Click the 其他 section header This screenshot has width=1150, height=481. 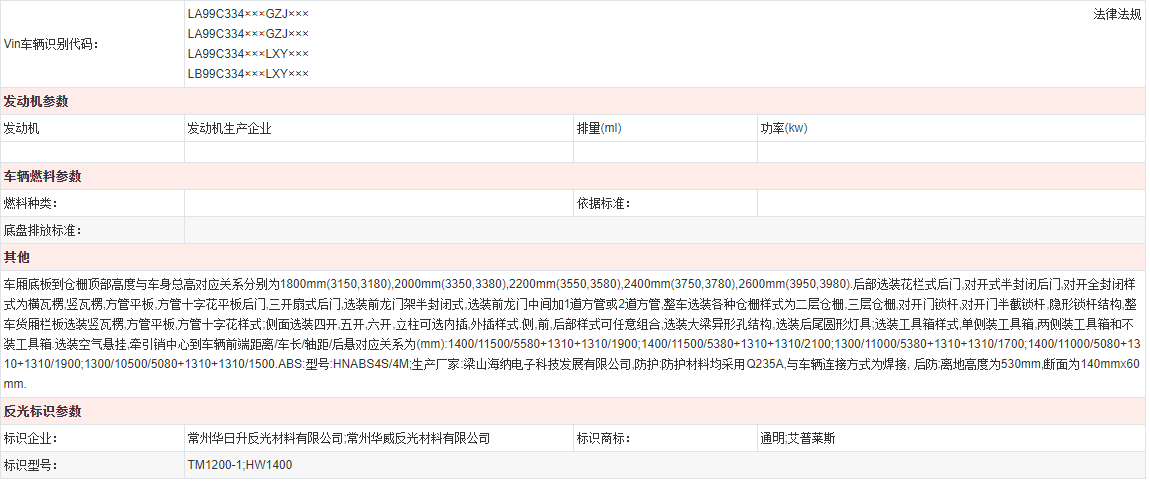[17, 257]
